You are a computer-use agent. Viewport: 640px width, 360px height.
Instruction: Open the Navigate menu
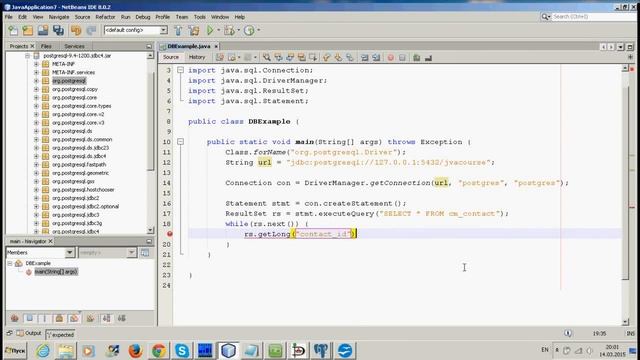coord(59,17)
